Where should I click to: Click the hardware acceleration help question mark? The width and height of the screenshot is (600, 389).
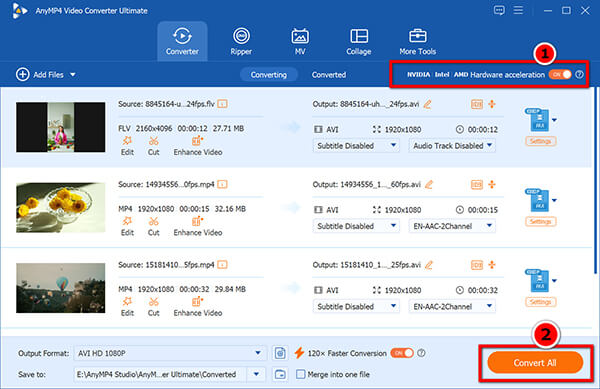pos(579,74)
